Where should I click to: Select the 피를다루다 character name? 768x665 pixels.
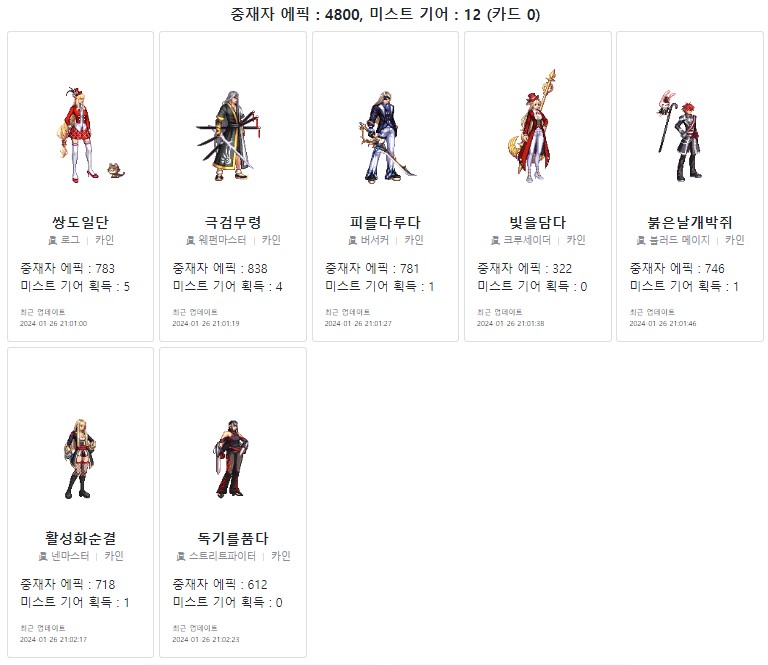pyautogui.click(x=385, y=222)
